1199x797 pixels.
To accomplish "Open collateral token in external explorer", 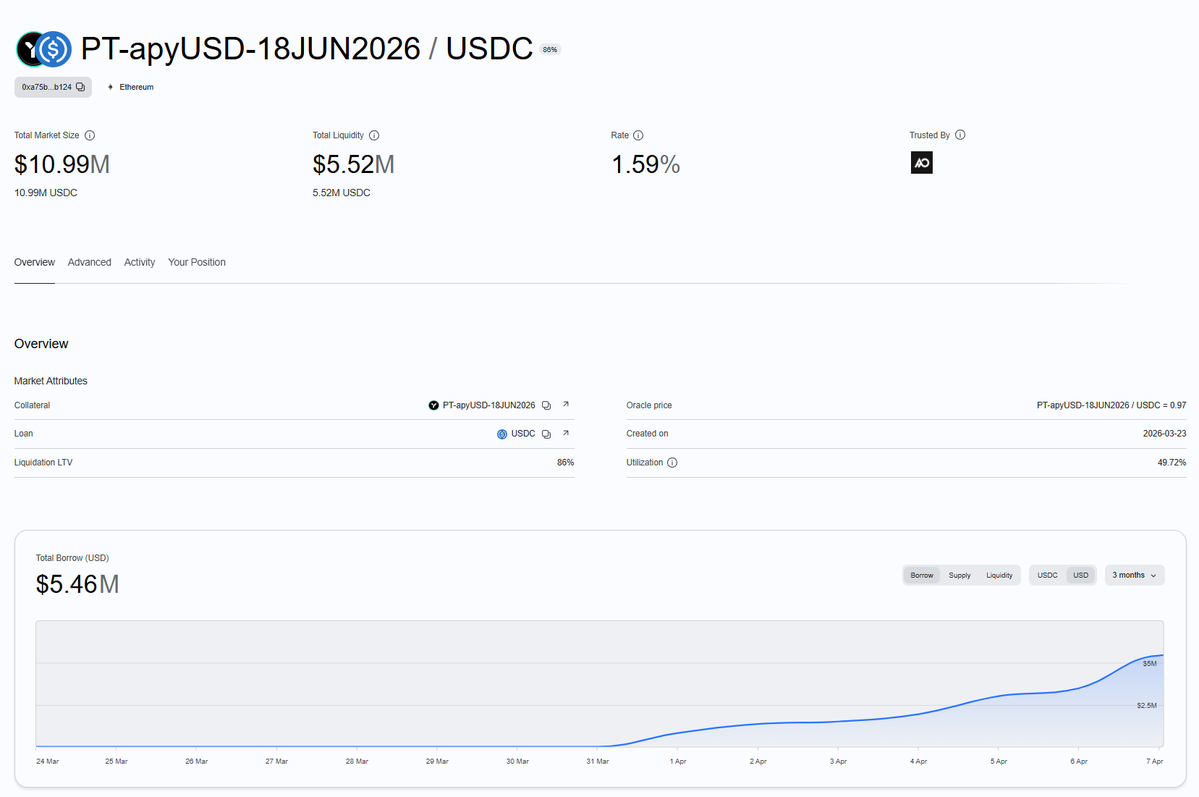I will pyautogui.click(x=566, y=405).
